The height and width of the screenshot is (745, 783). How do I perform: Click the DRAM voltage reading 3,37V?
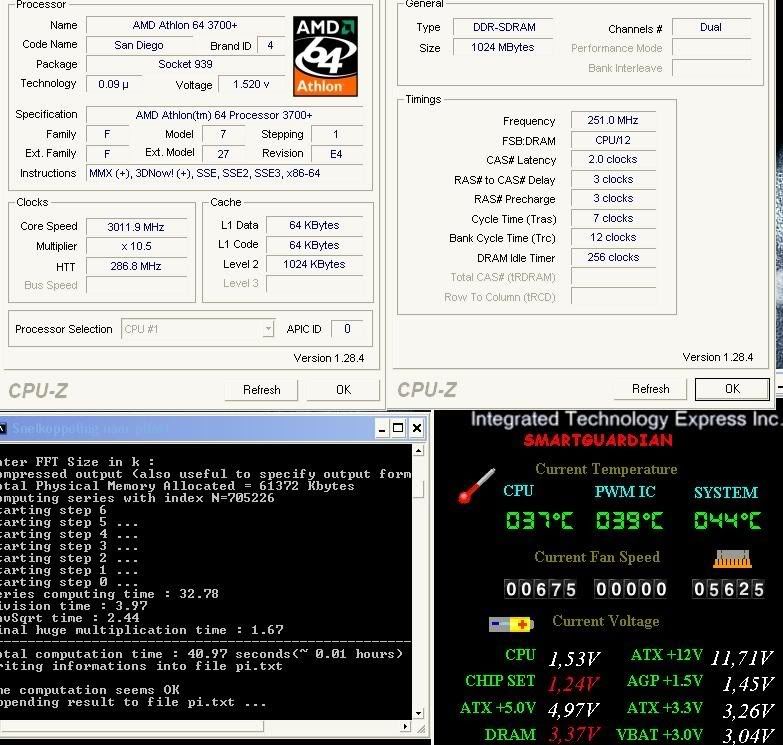(x=573, y=735)
